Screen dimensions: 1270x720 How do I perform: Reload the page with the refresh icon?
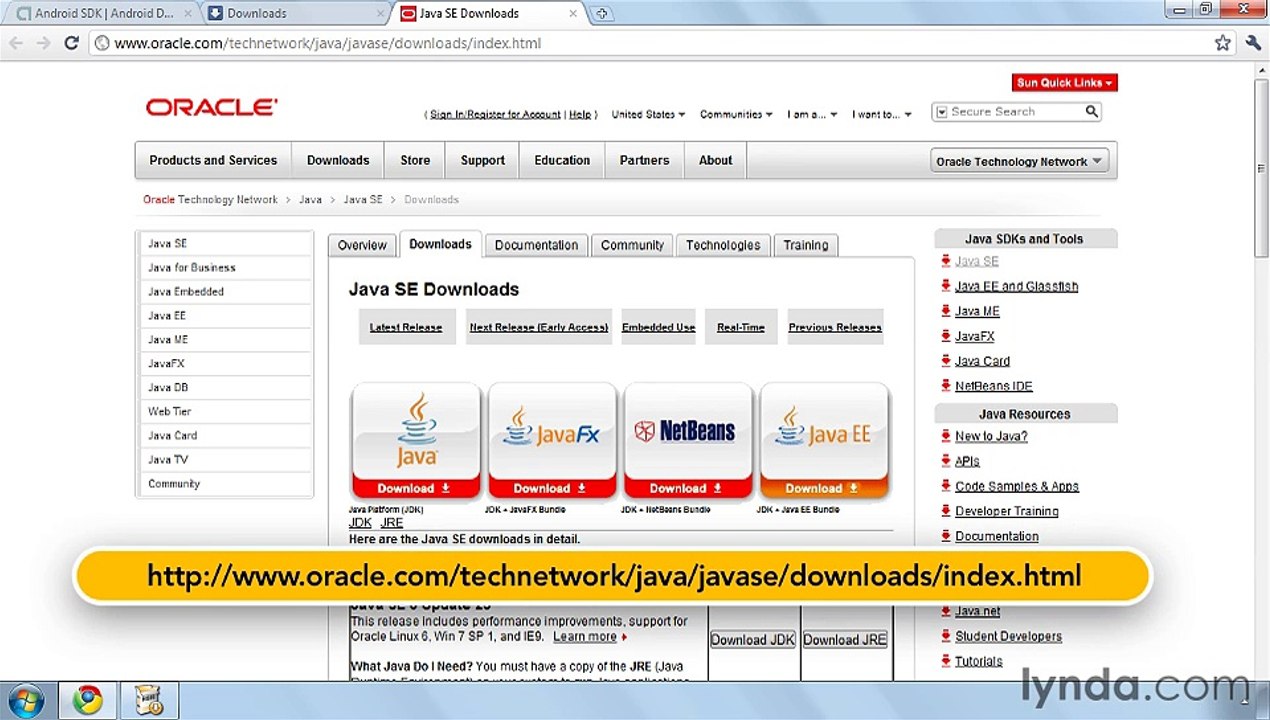71,43
